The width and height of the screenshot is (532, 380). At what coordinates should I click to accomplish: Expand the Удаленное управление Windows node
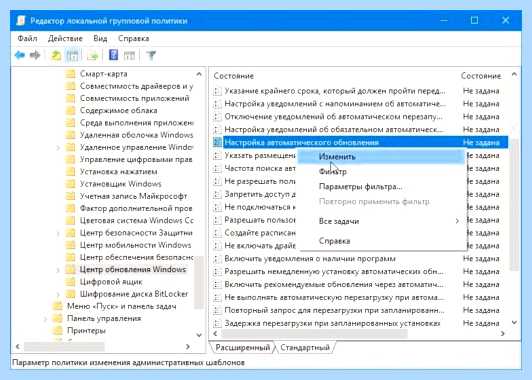point(58,148)
